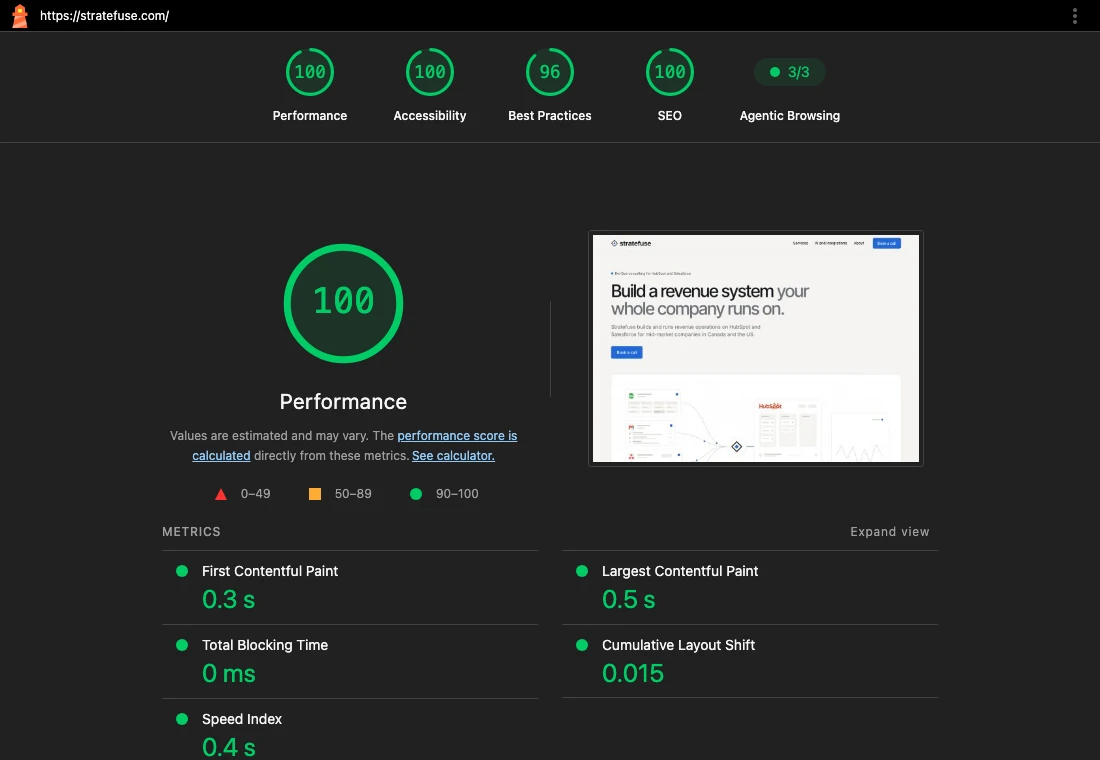Expand the First Contentful Paint metric
The image size is (1100, 760).
[349, 587]
